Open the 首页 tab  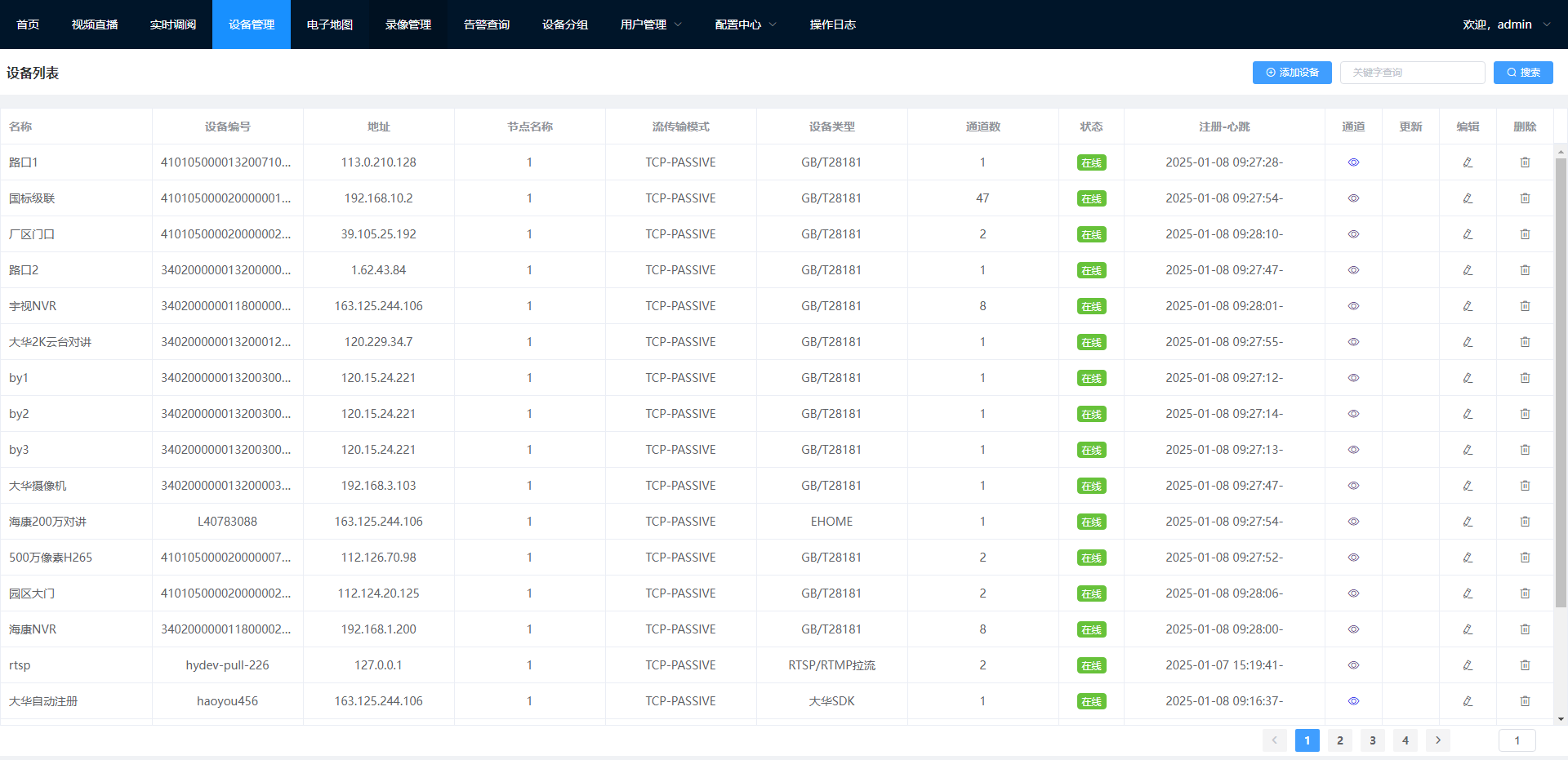point(28,24)
